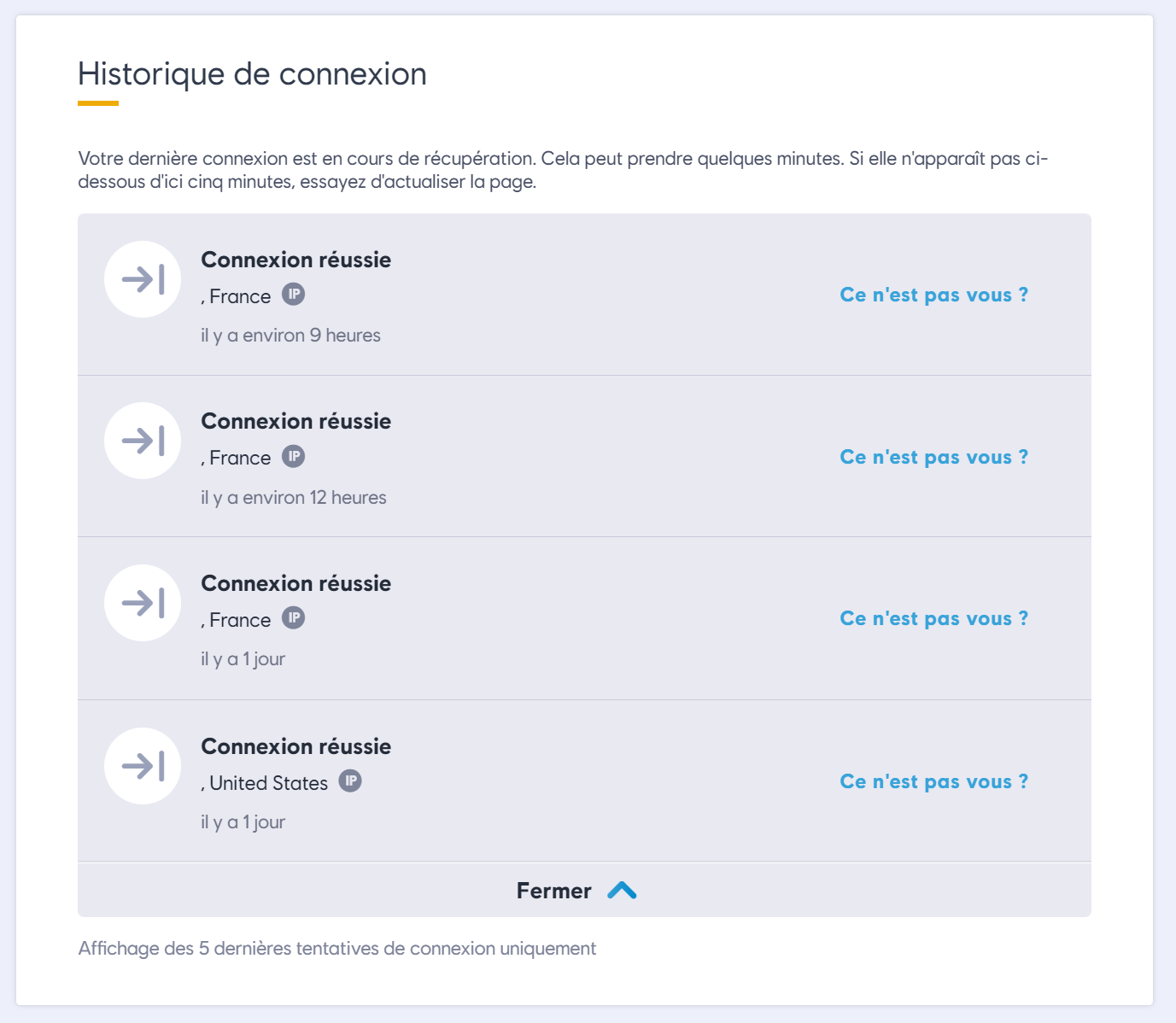Collapse the list with the Fermer button

(x=554, y=891)
